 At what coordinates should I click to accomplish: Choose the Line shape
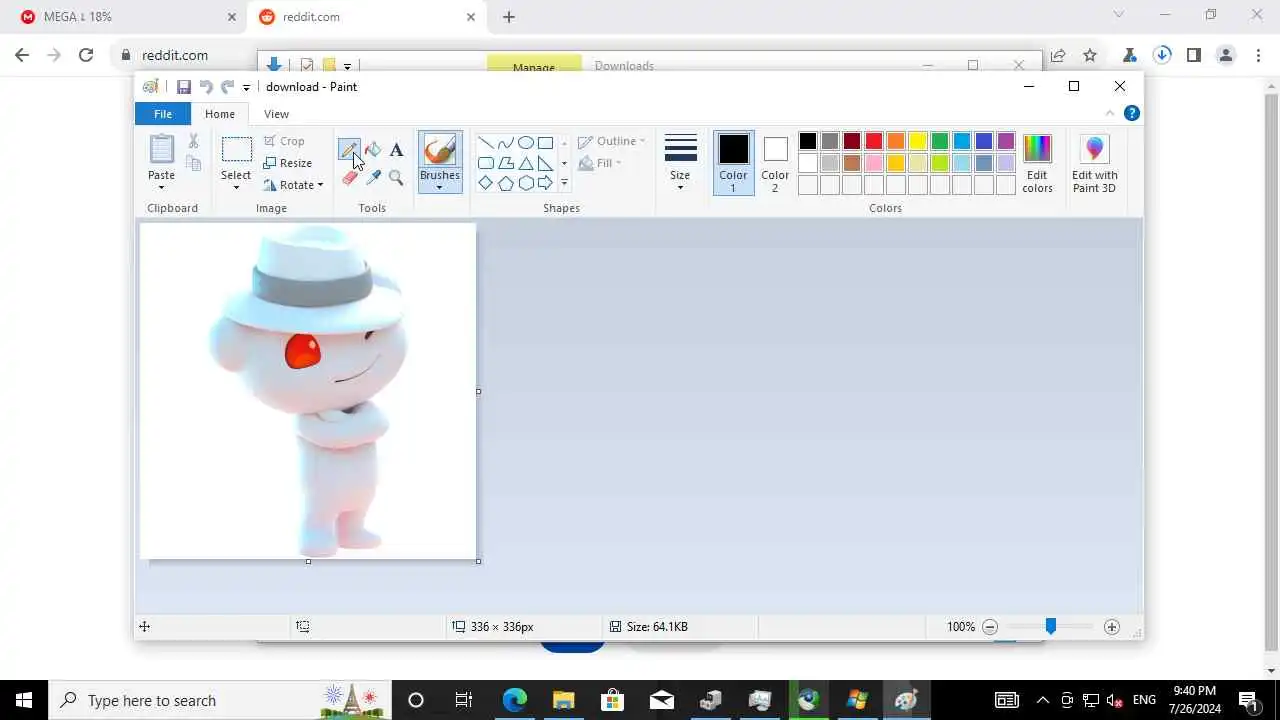[x=485, y=143]
